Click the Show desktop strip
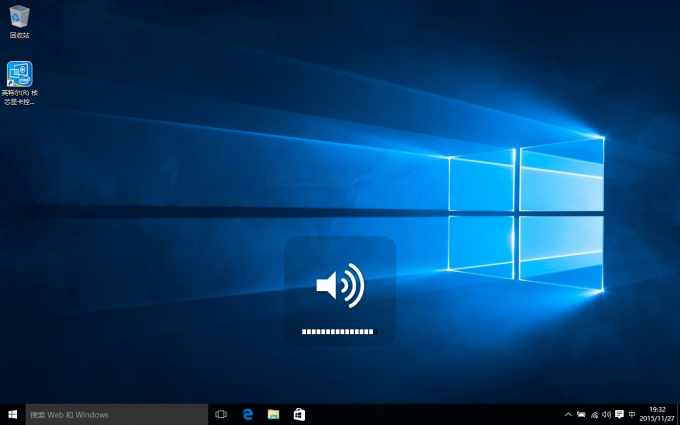The height and width of the screenshot is (425, 680). coord(678,415)
